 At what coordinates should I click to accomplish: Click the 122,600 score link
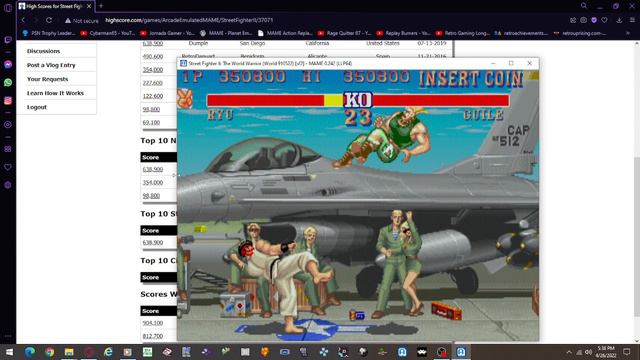[153, 96]
